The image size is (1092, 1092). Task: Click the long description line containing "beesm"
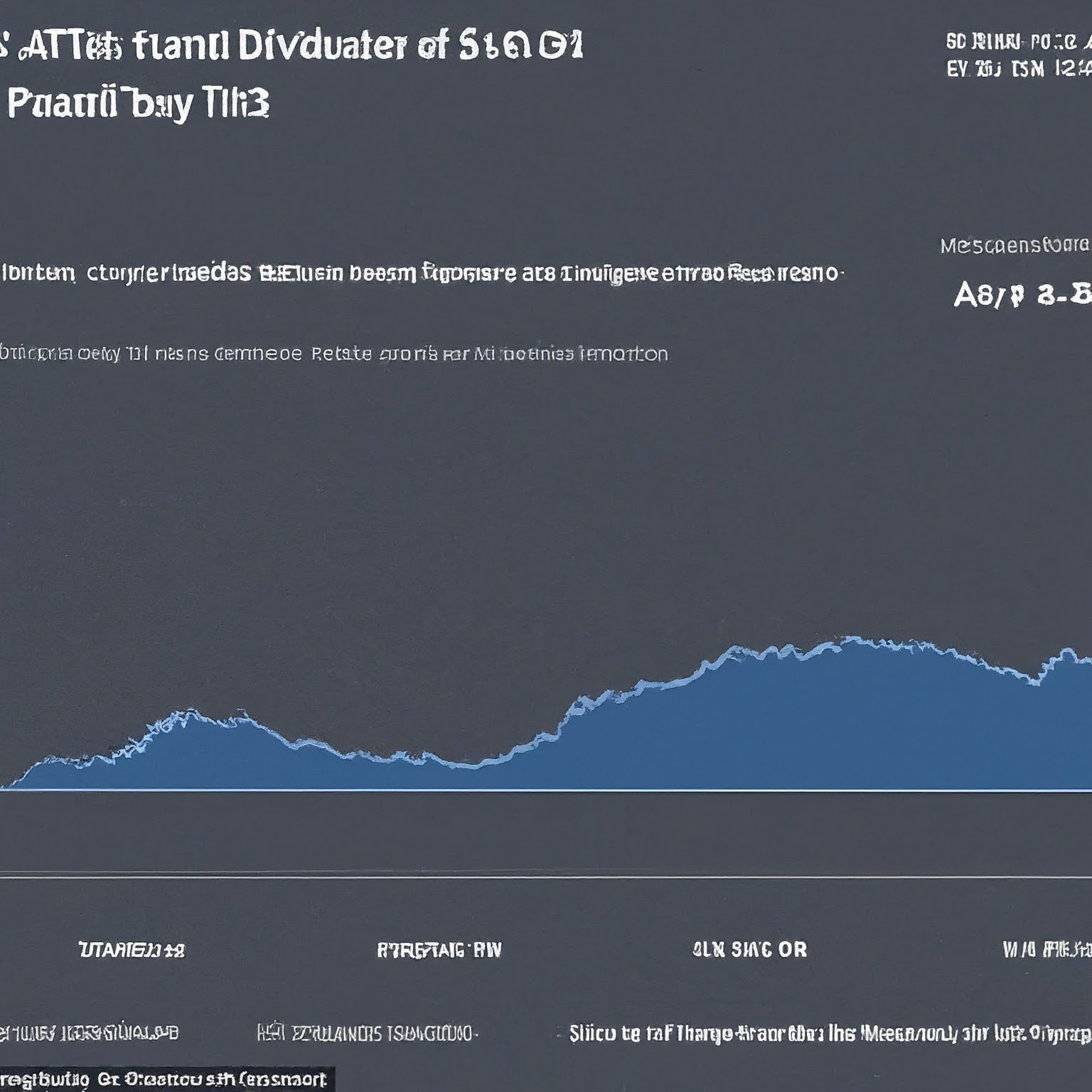(422, 273)
